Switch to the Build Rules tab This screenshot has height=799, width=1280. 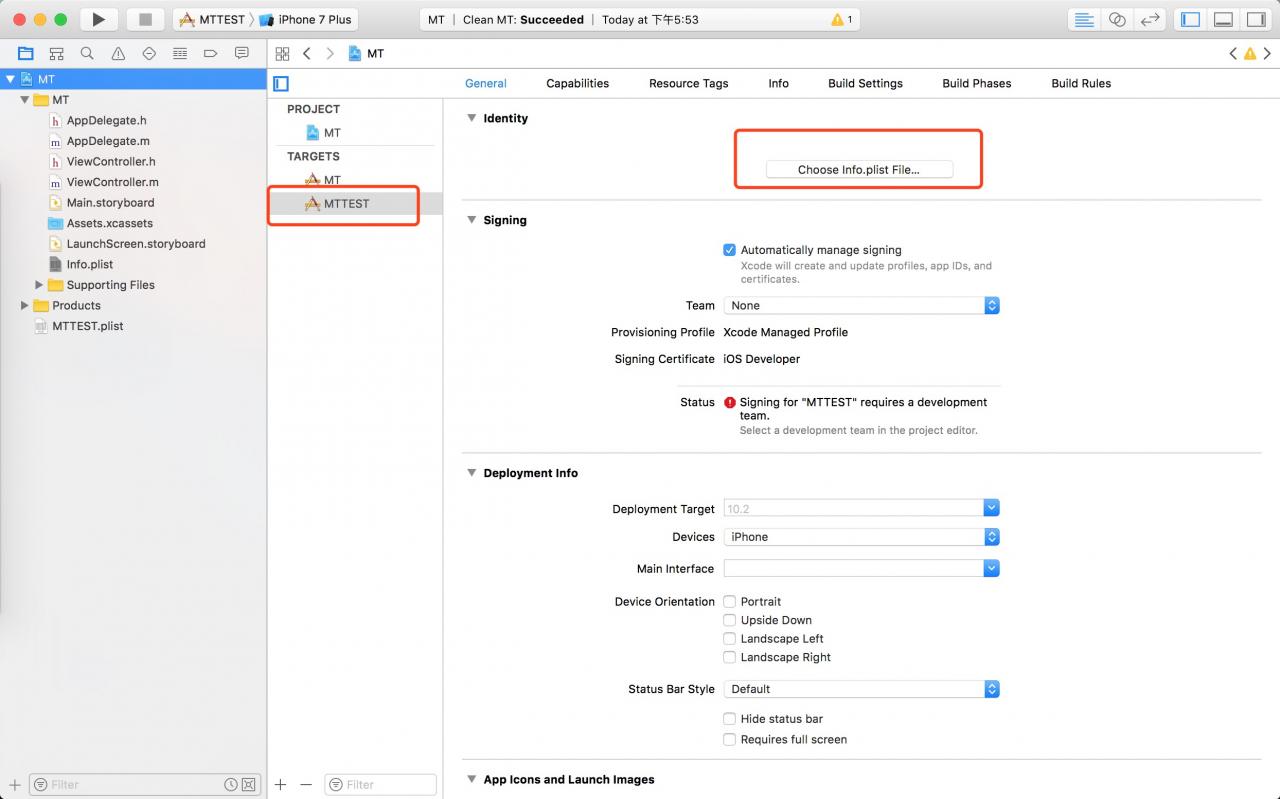pos(1081,84)
